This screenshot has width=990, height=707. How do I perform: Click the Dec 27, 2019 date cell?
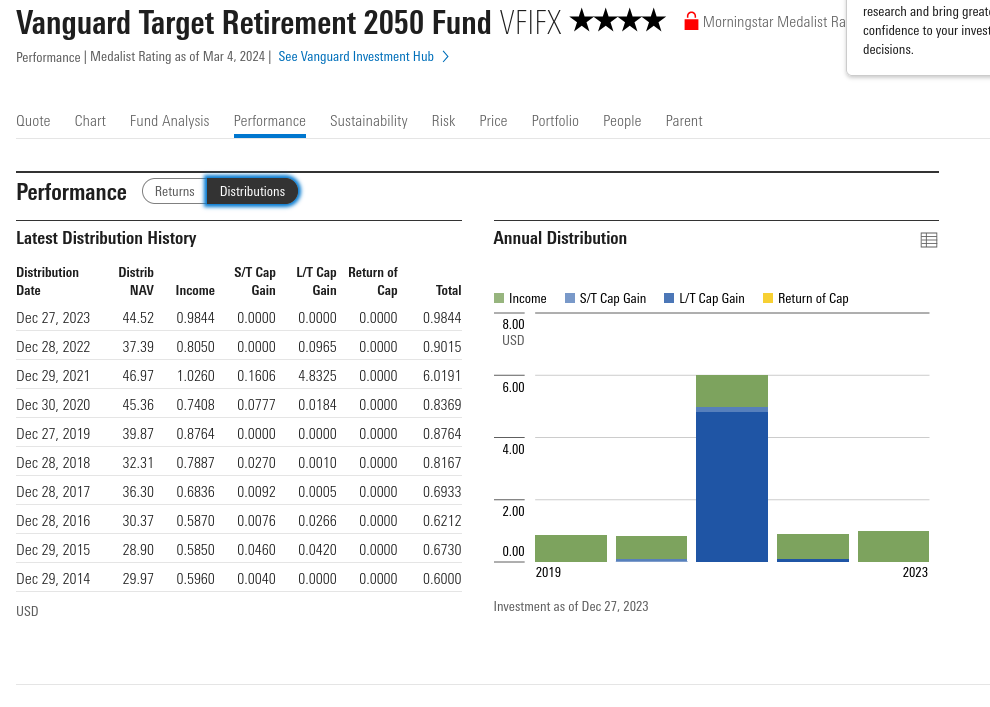[53, 434]
